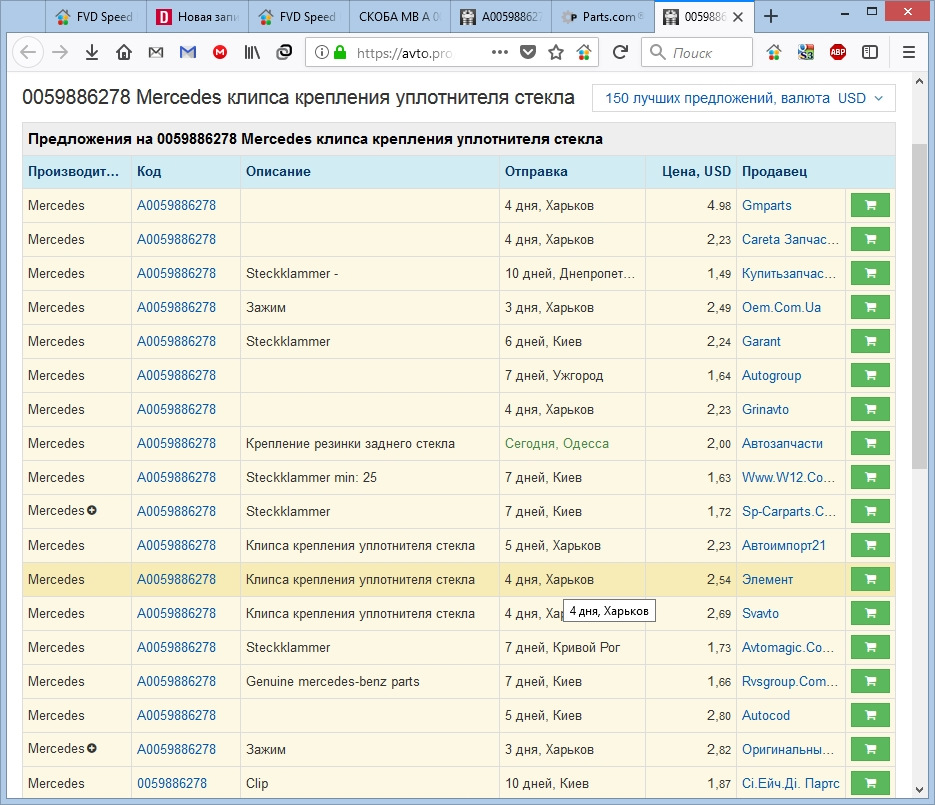This screenshot has height=805, width=935.
Task: Expand the plus icon beside Mercedes in Оригинальны row
Action: click(92, 748)
